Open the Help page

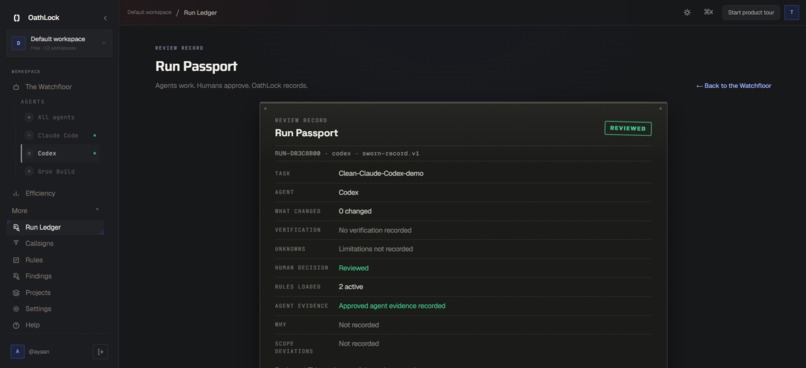pyautogui.click(x=32, y=325)
